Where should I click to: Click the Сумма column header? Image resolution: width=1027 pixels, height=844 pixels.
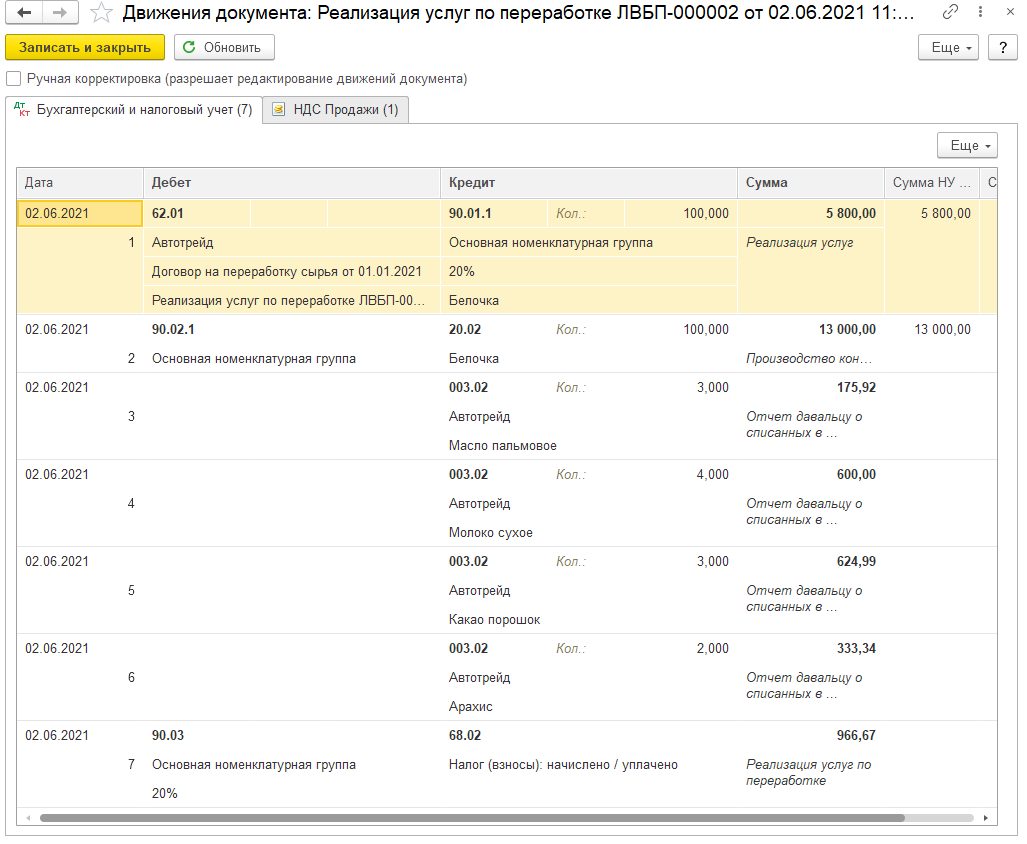[811, 183]
